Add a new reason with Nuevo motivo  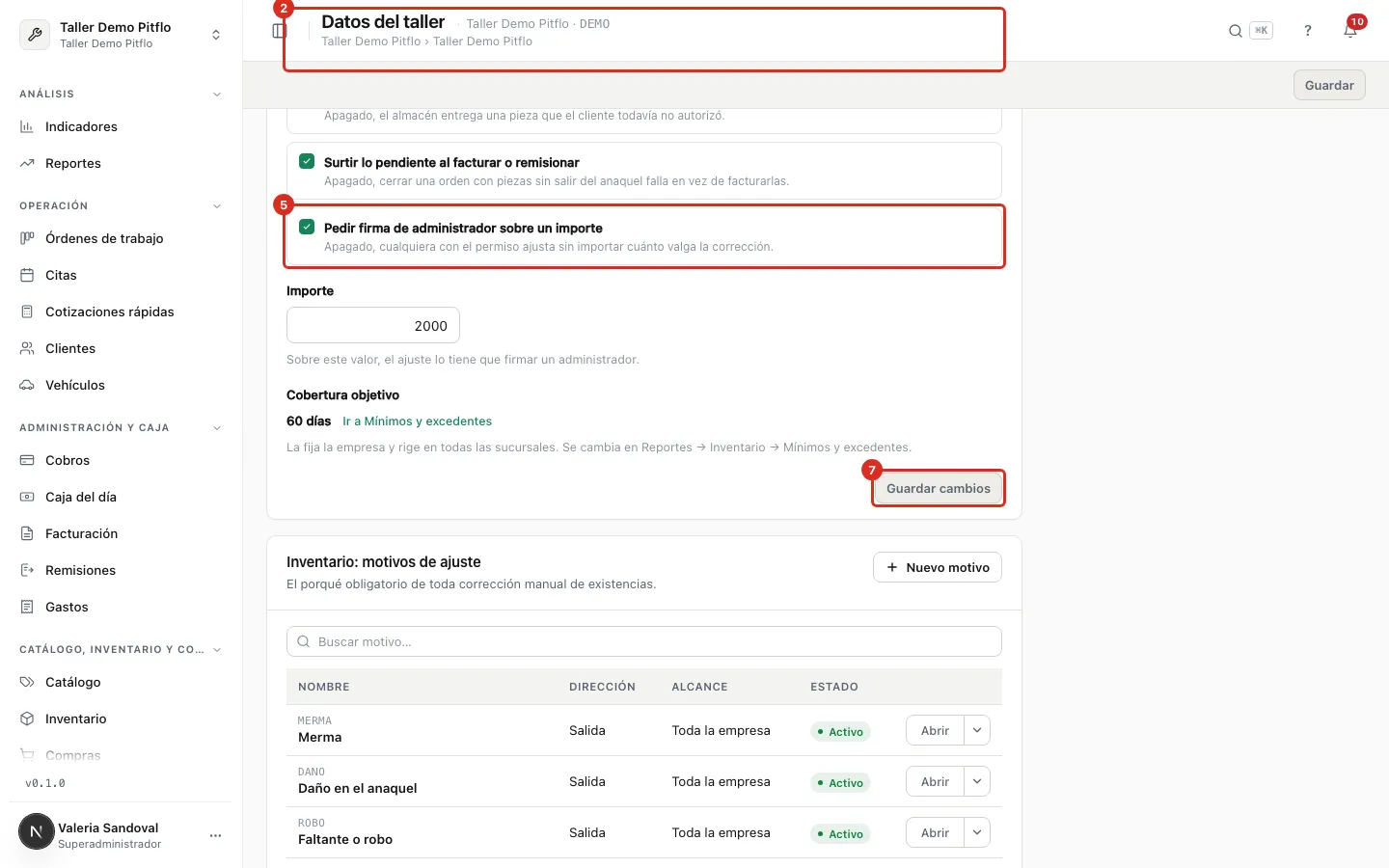(938, 567)
